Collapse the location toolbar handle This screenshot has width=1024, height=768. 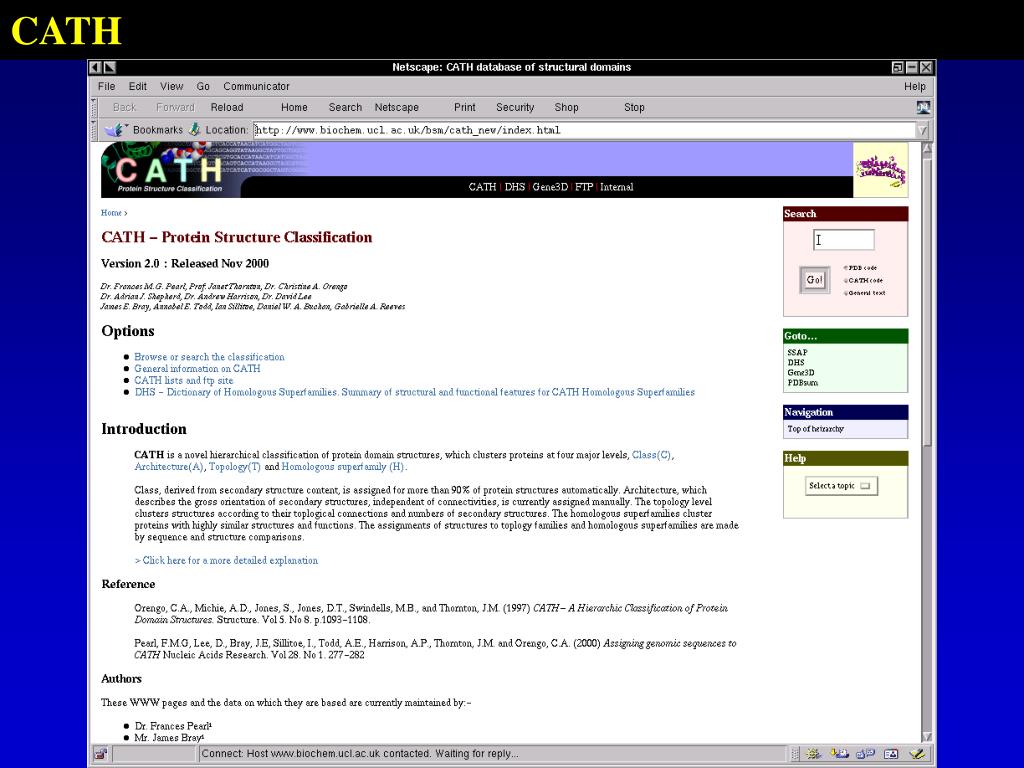pyautogui.click(x=94, y=130)
